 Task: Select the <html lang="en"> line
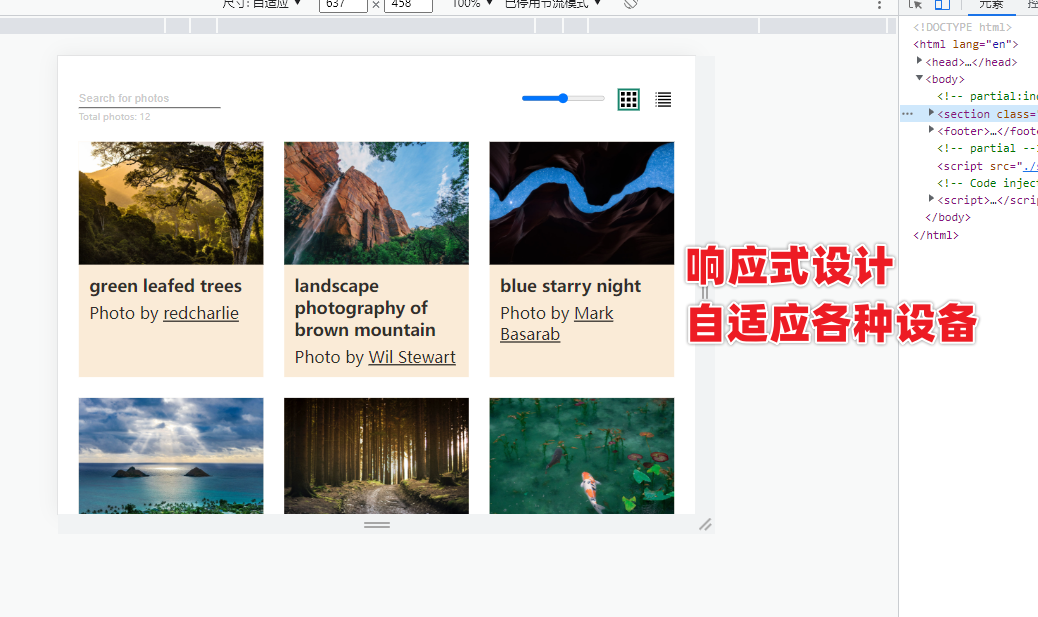click(965, 44)
